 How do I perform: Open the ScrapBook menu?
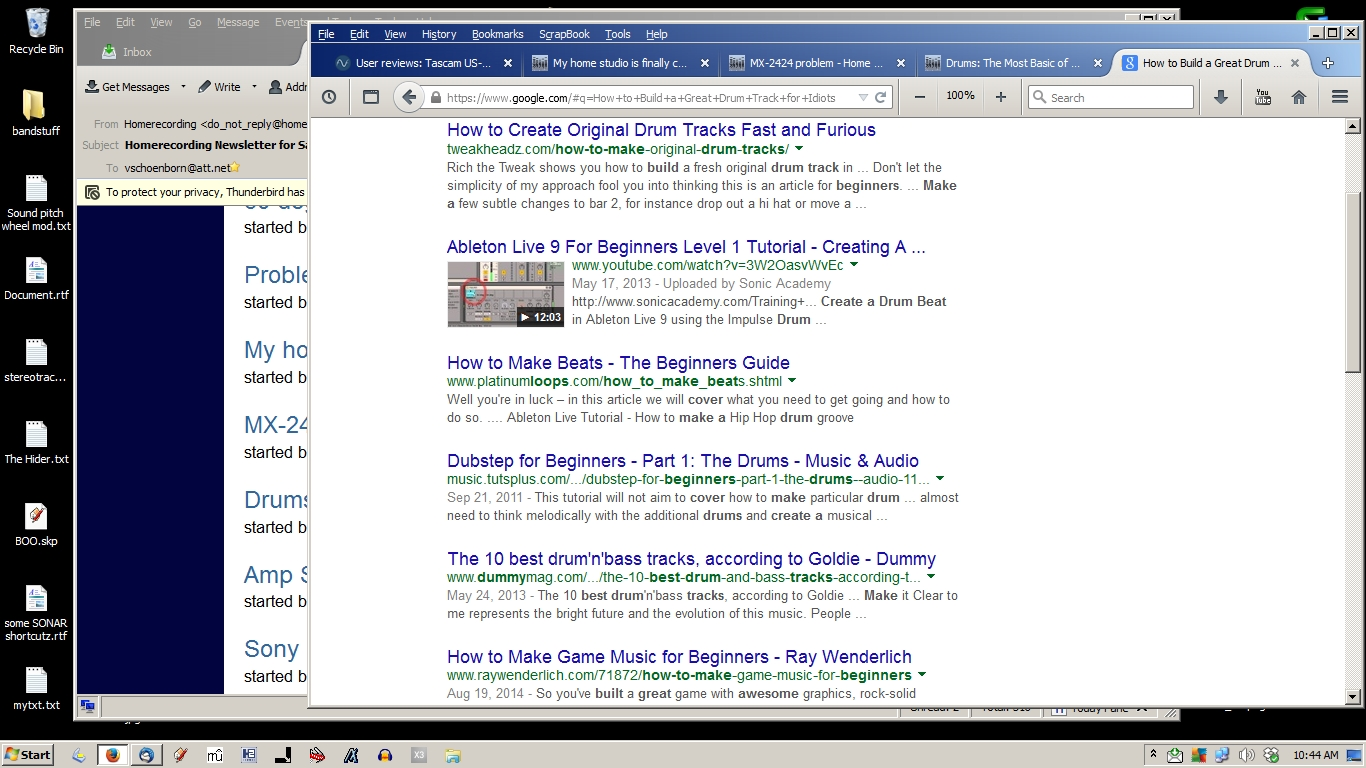tap(564, 34)
